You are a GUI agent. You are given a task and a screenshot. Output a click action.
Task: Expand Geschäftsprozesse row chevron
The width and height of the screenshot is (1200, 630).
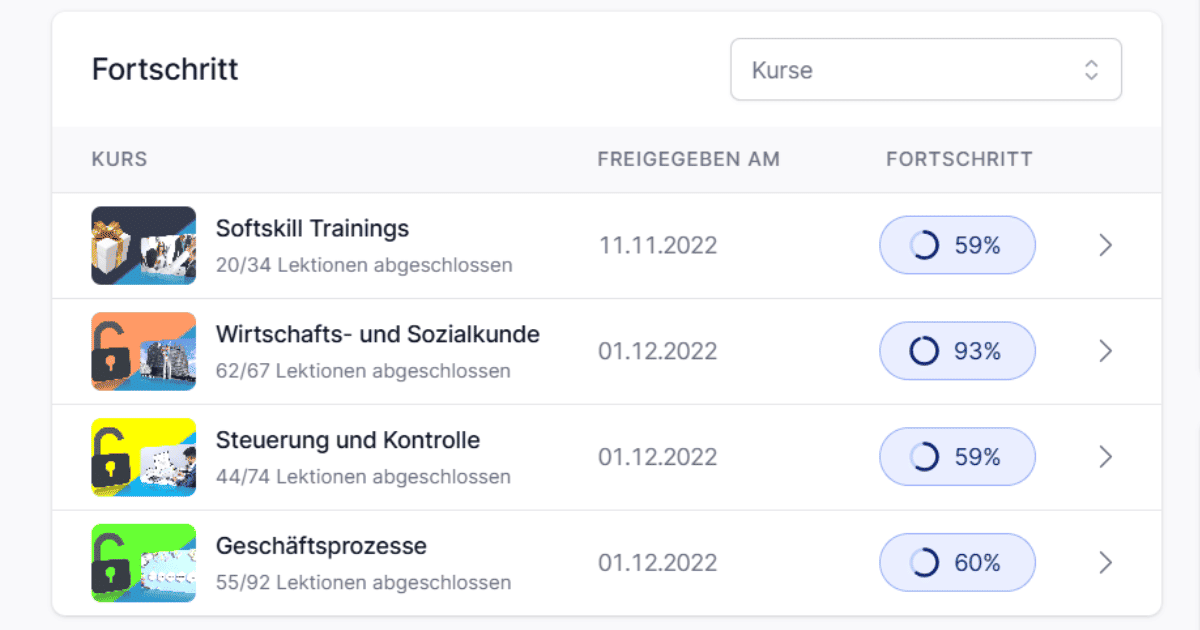tap(1105, 563)
